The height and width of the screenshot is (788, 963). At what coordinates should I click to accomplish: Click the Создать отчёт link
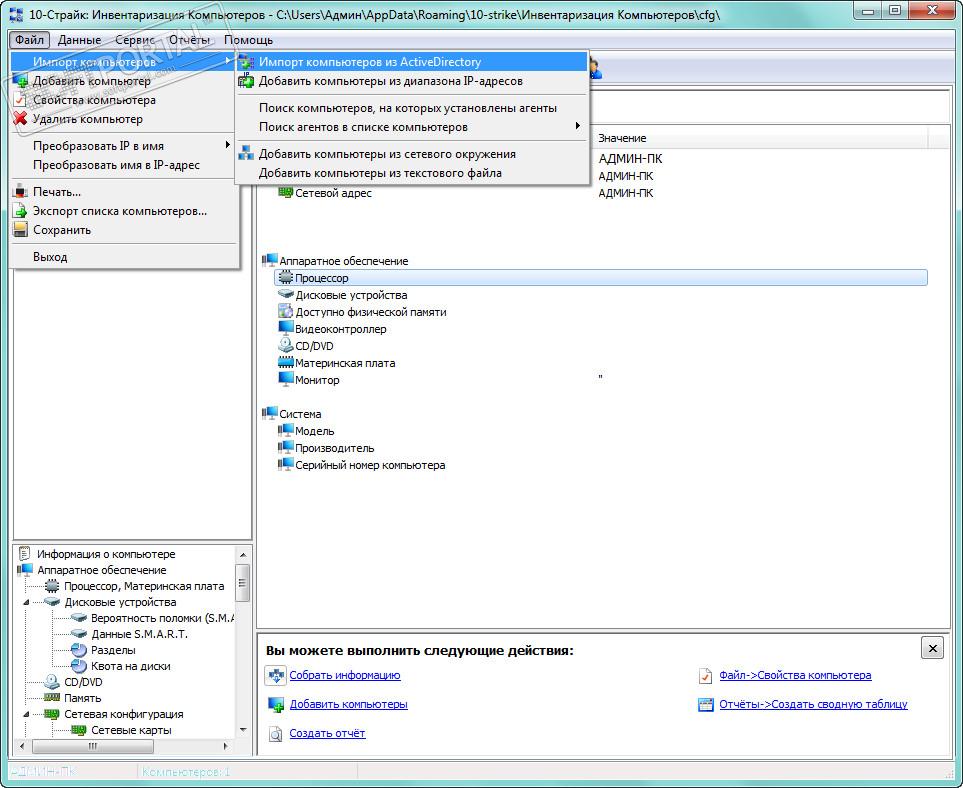[327, 733]
